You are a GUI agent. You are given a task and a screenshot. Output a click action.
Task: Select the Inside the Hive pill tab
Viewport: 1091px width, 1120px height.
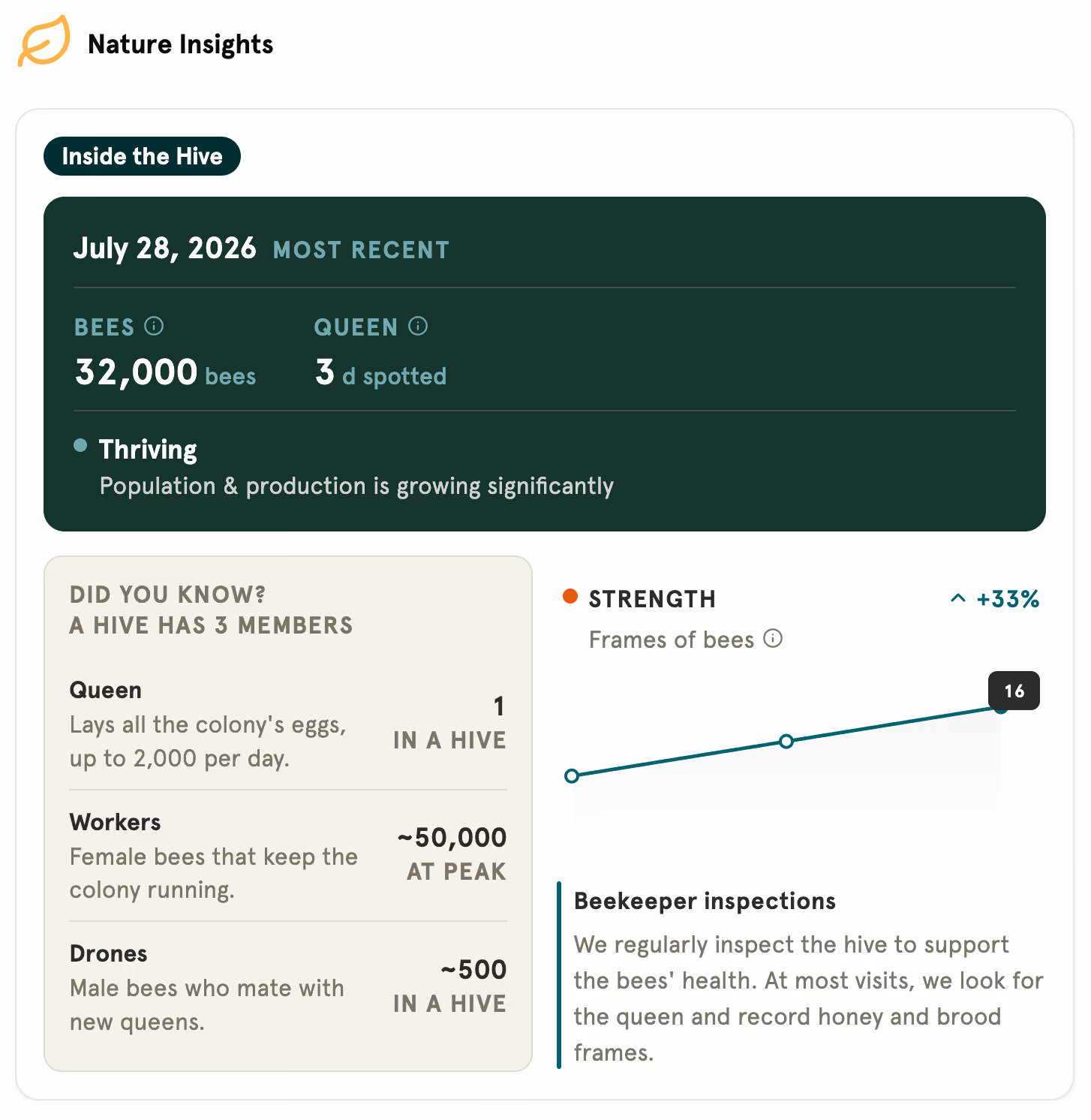point(142,156)
